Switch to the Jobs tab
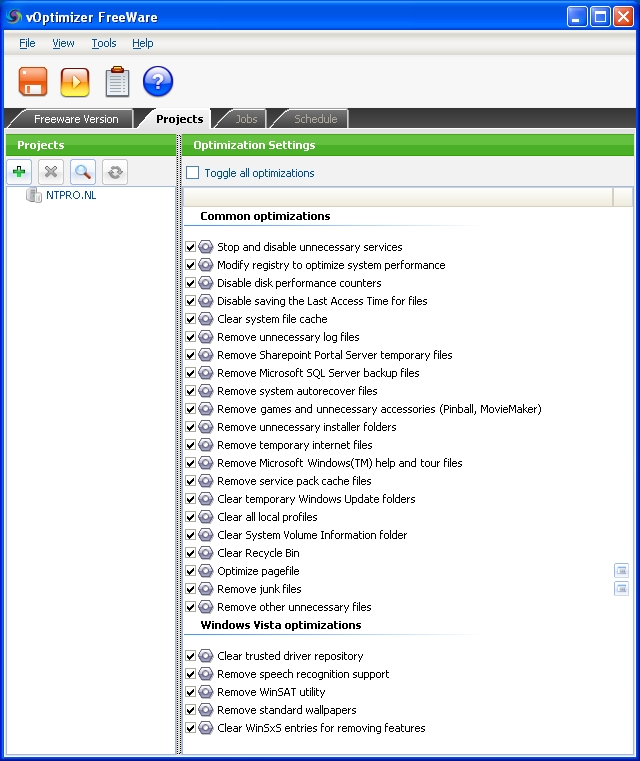640x761 pixels. (x=246, y=119)
